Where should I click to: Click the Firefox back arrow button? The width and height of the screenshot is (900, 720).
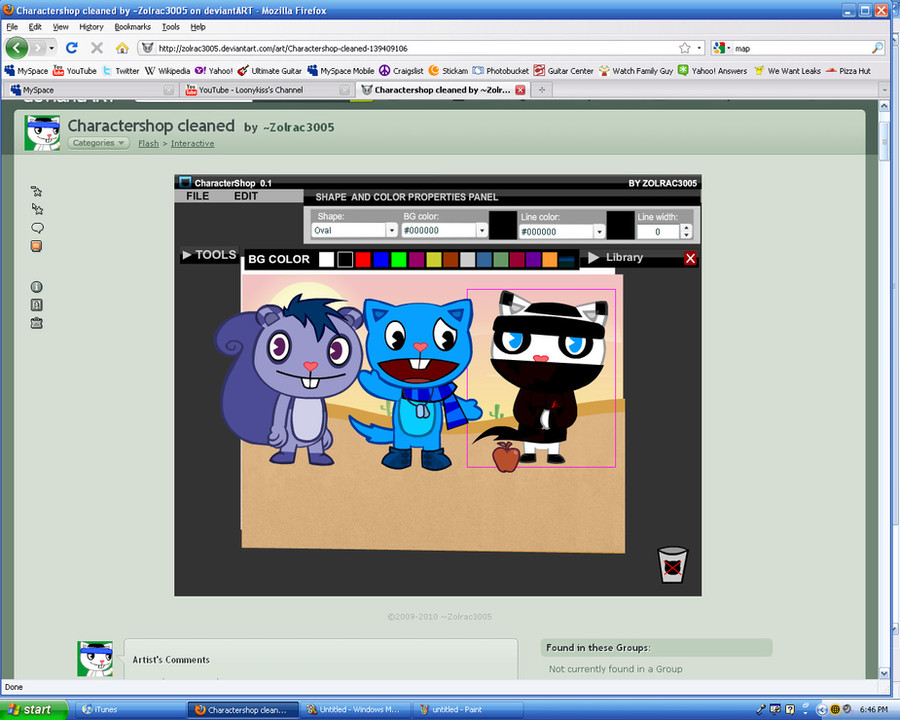click(17, 48)
